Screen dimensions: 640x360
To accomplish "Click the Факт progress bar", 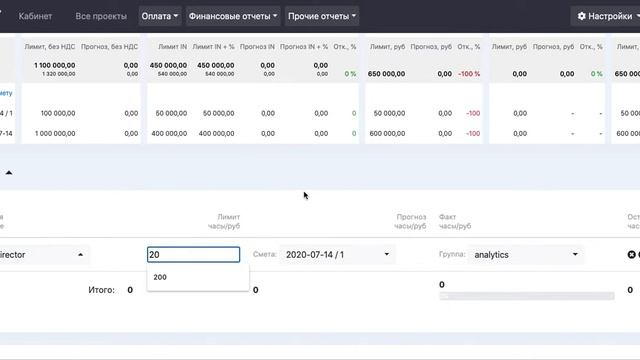I will click(527, 296).
